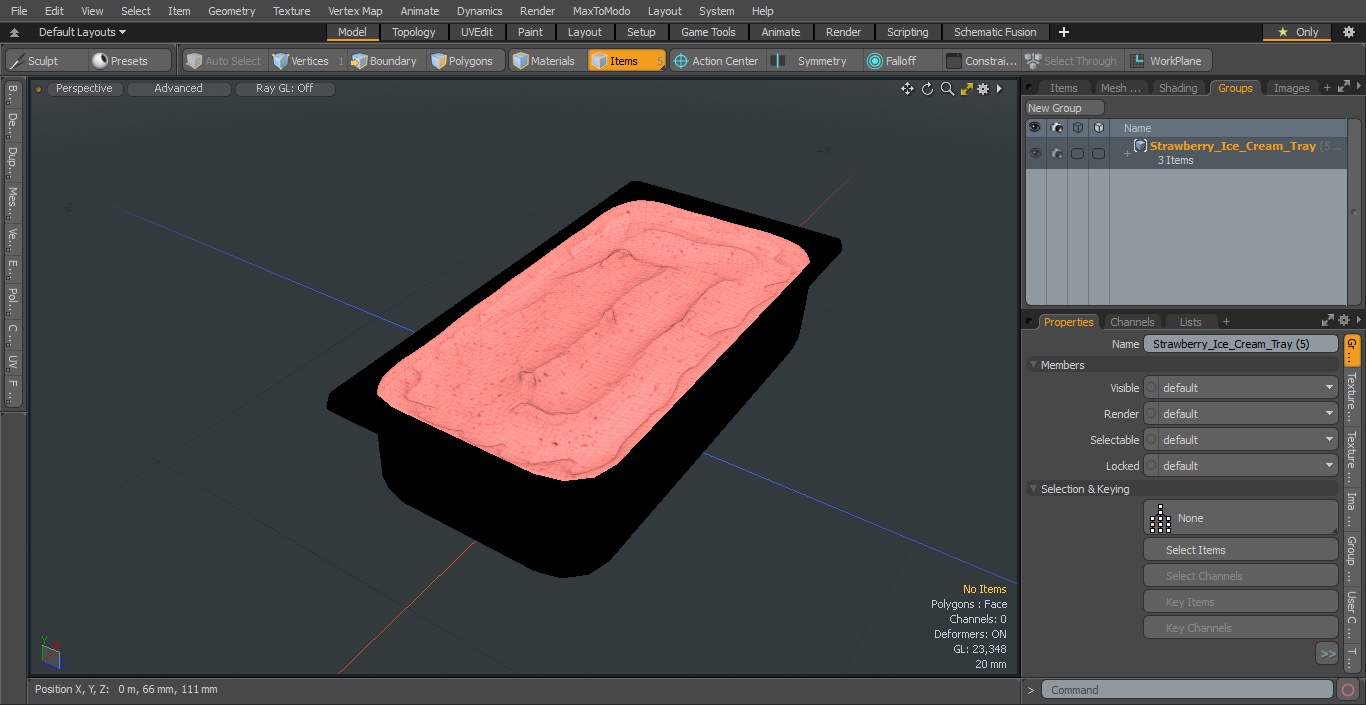Open the Locked dropdown
1366x705 pixels.
[x=1241, y=466]
